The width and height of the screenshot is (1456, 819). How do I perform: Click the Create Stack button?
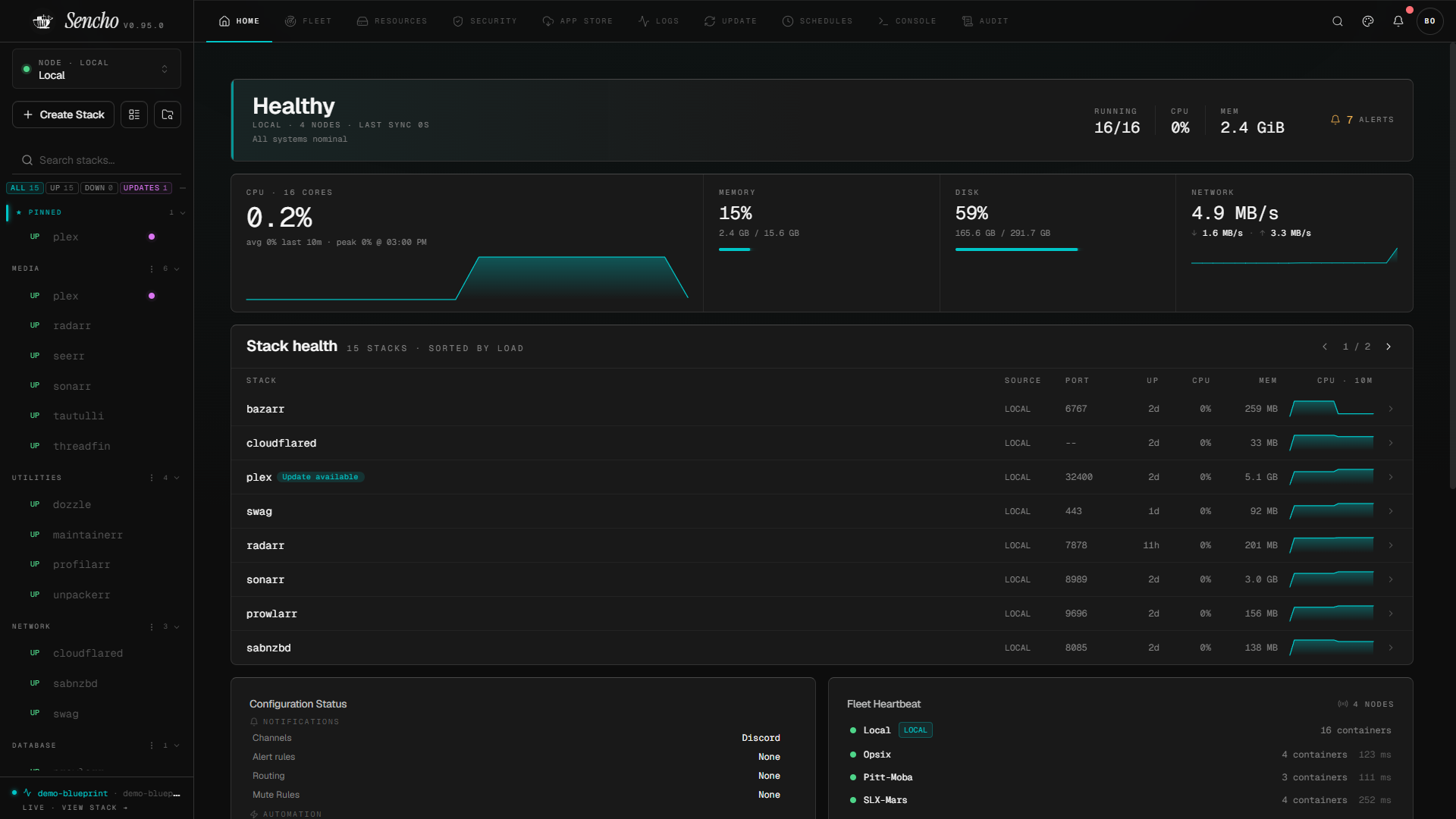point(64,115)
